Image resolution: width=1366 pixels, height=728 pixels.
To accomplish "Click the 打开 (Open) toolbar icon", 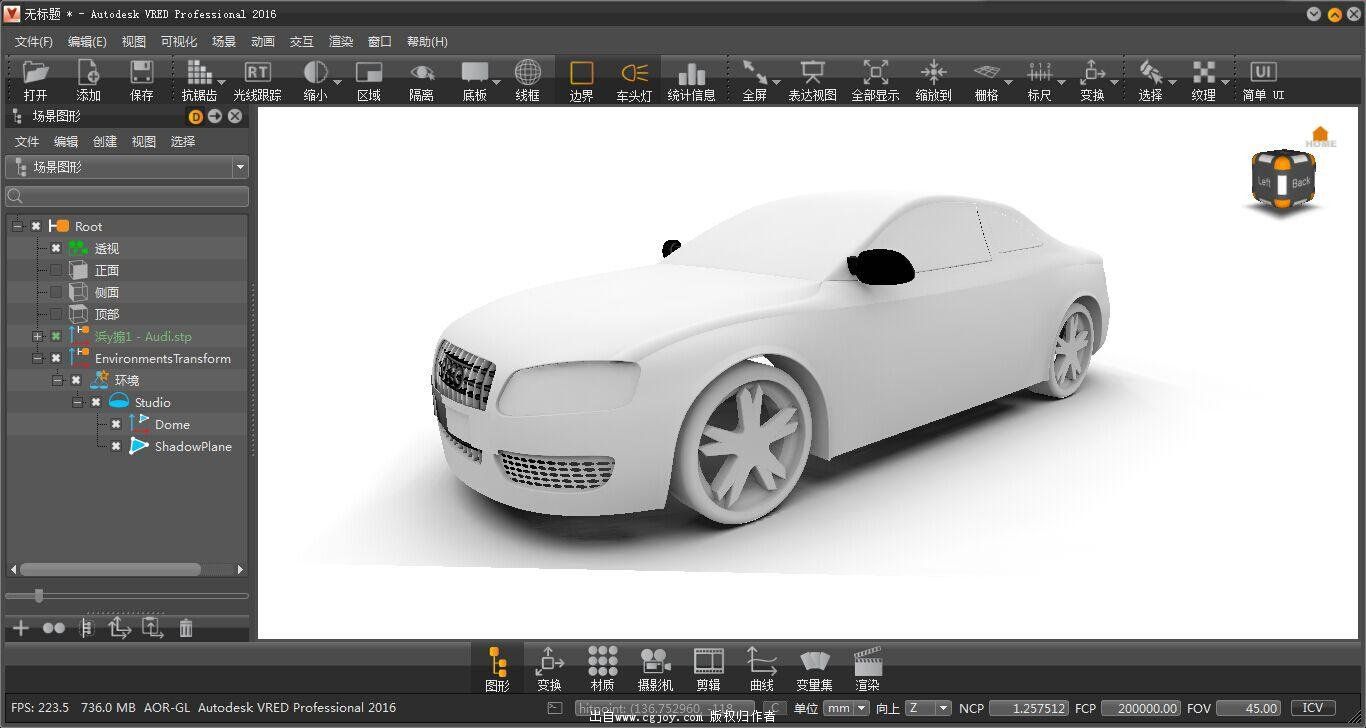I will click(x=35, y=72).
